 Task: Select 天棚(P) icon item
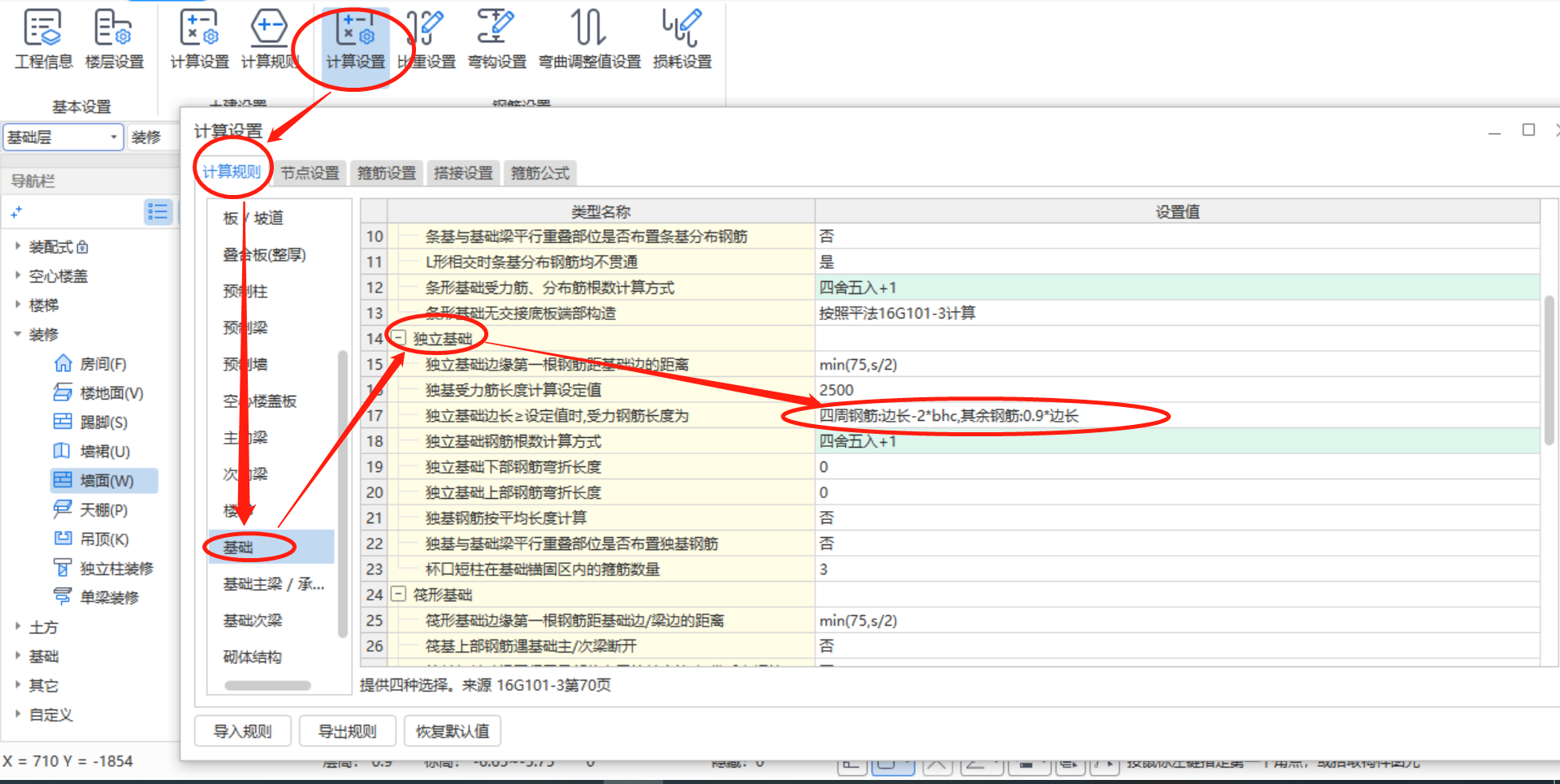[x=63, y=509]
